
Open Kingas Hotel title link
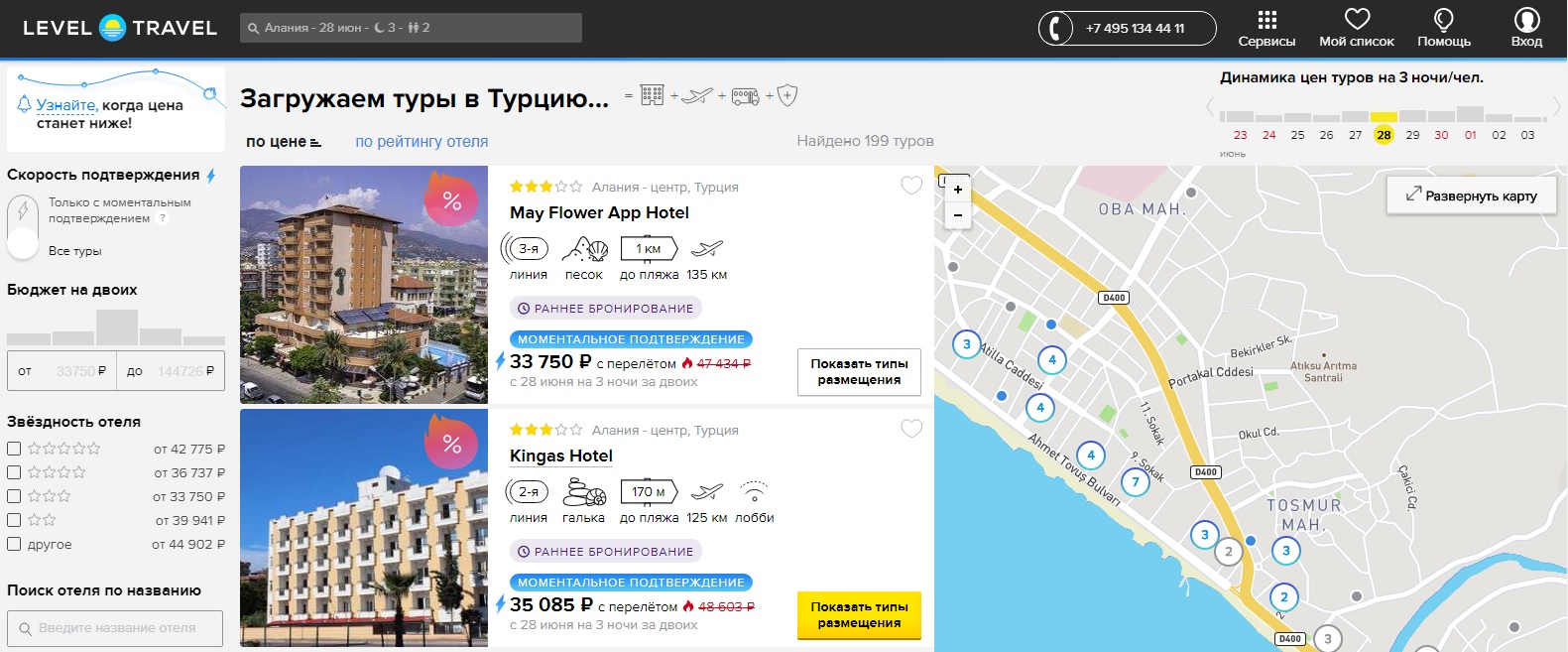(x=561, y=456)
